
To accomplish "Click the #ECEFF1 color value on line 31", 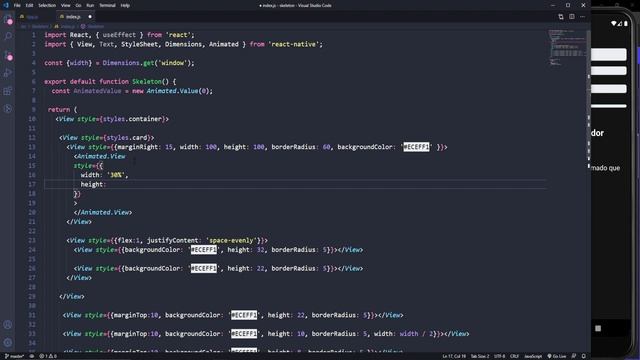I will pyautogui.click(x=244, y=315).
